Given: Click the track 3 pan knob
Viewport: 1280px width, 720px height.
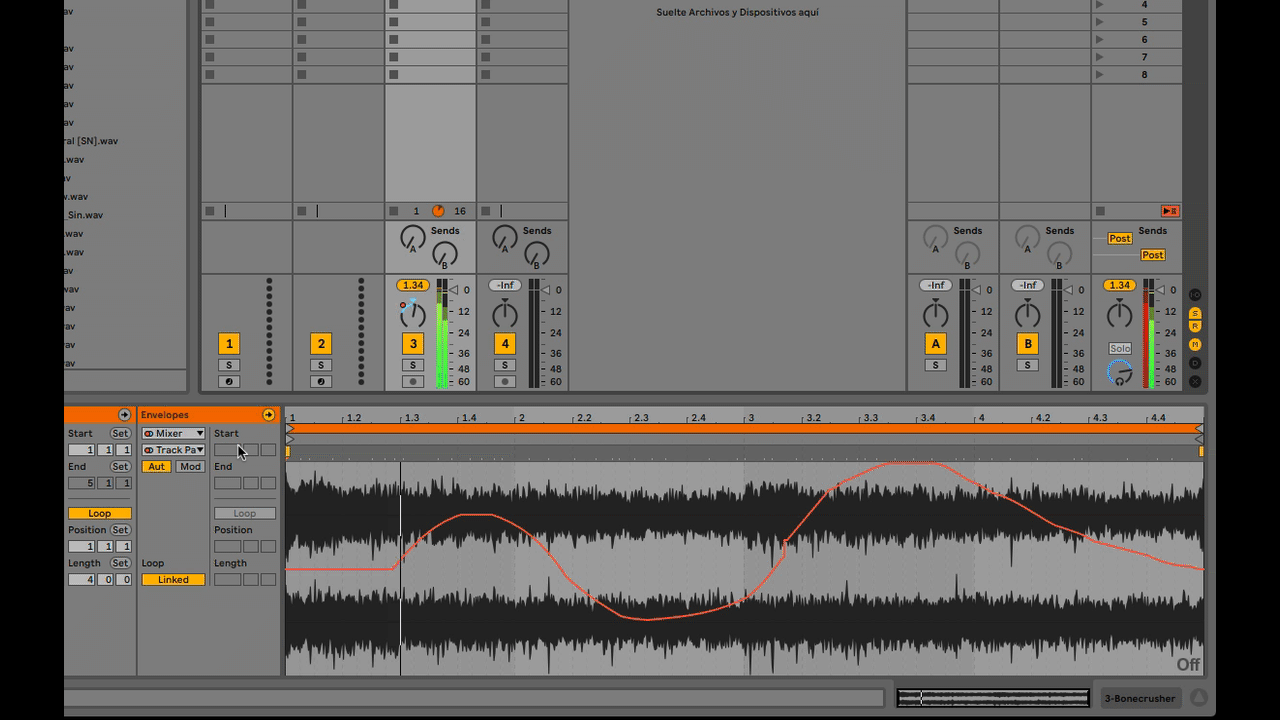Looking at the screenshot, I should pos(412,315).
